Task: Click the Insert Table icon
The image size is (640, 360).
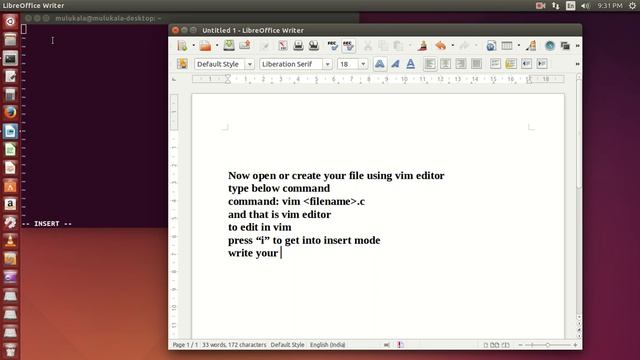Action: tap(507, 46)
